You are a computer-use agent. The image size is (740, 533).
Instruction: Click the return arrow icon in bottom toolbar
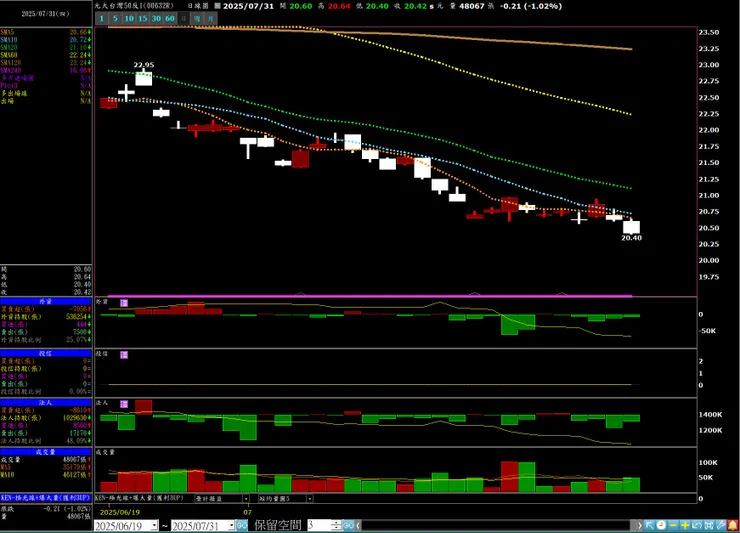(x=697, y=525)
